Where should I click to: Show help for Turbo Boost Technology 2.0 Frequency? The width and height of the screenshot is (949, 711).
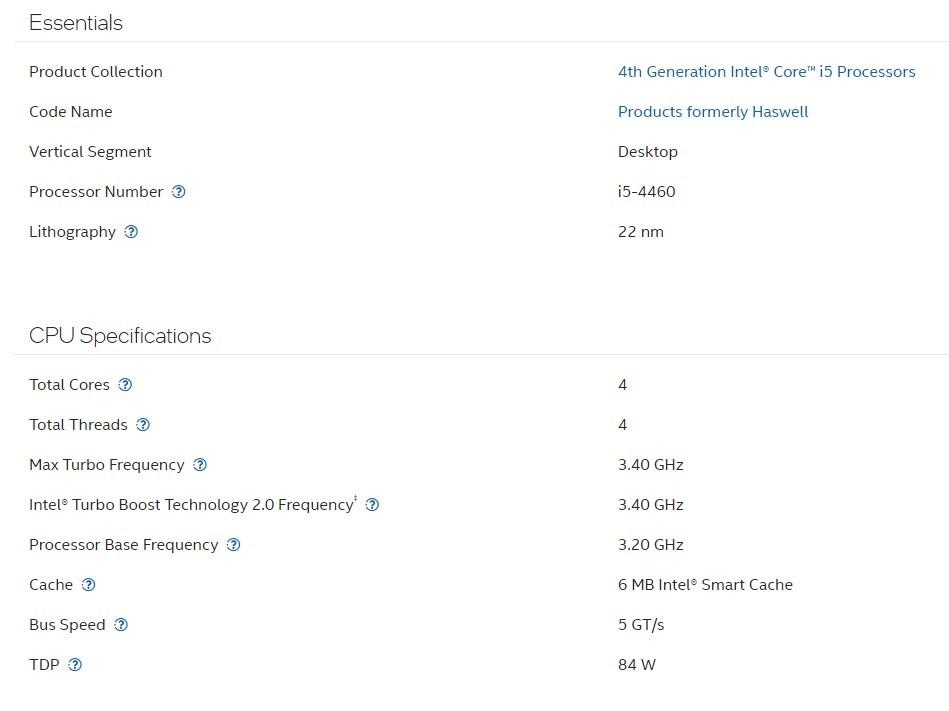(372, 505)
